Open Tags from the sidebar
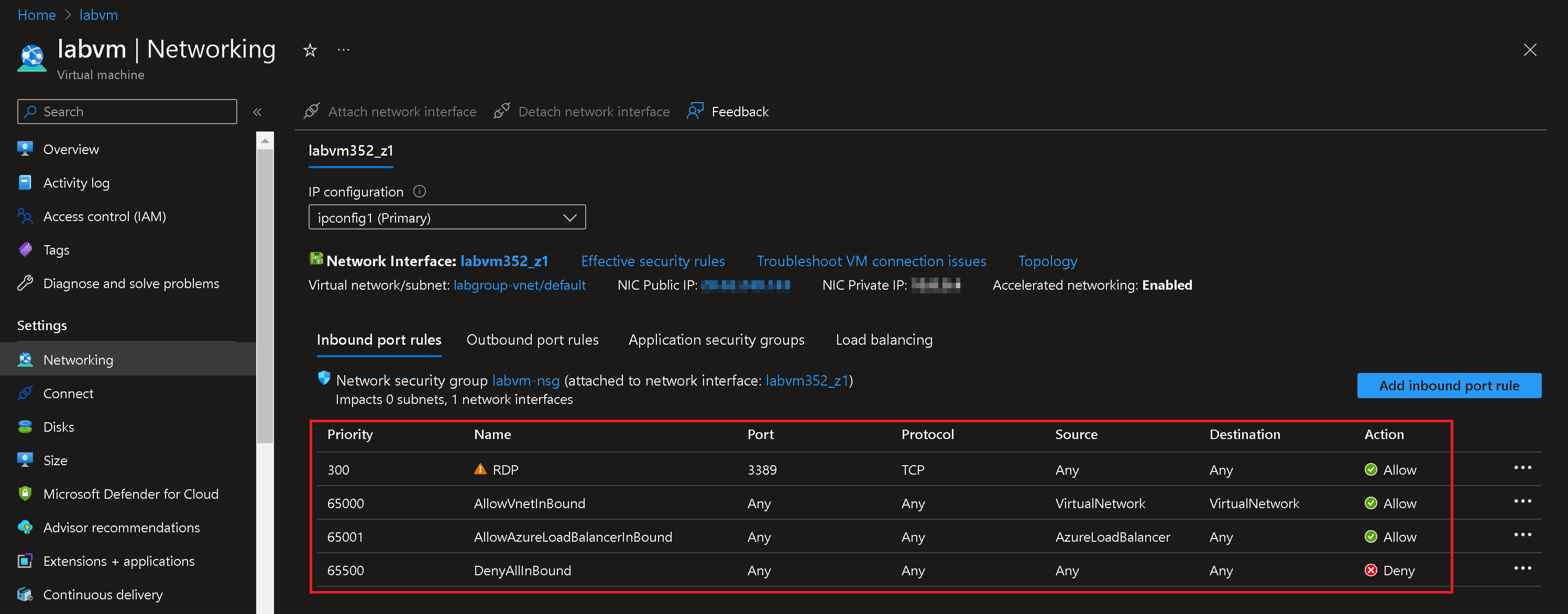The image size is (1568, 614). tap(56, 250)
